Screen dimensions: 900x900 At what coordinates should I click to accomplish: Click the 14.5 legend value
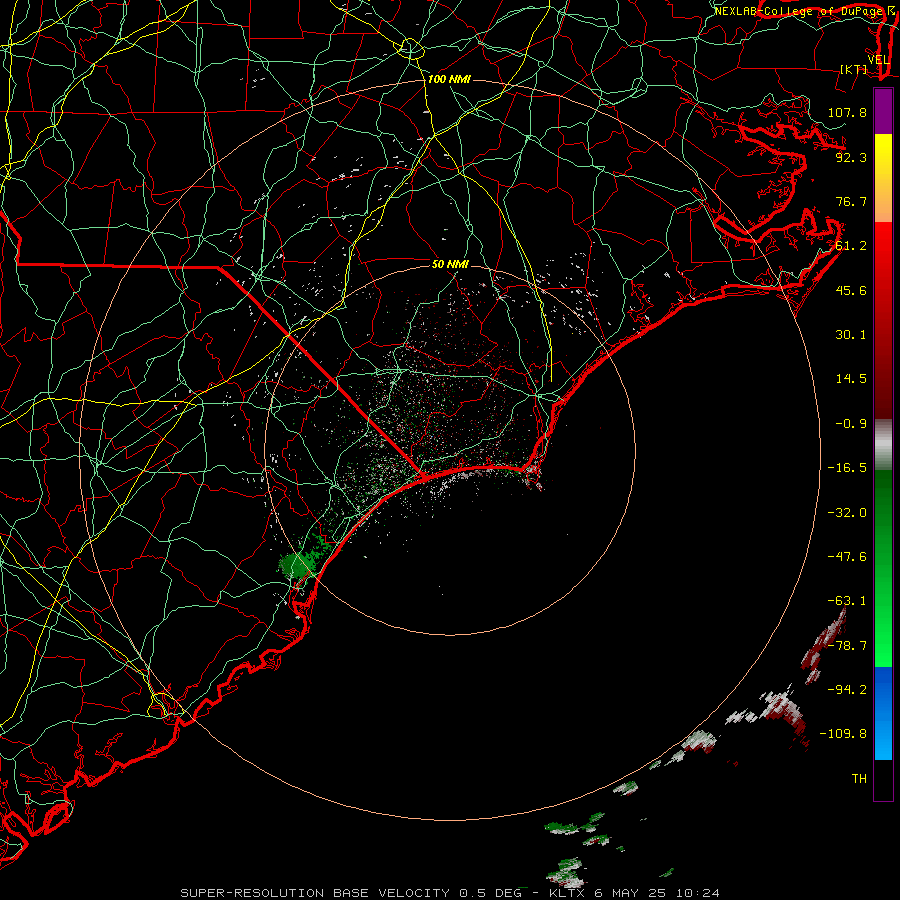click(851, 379)
